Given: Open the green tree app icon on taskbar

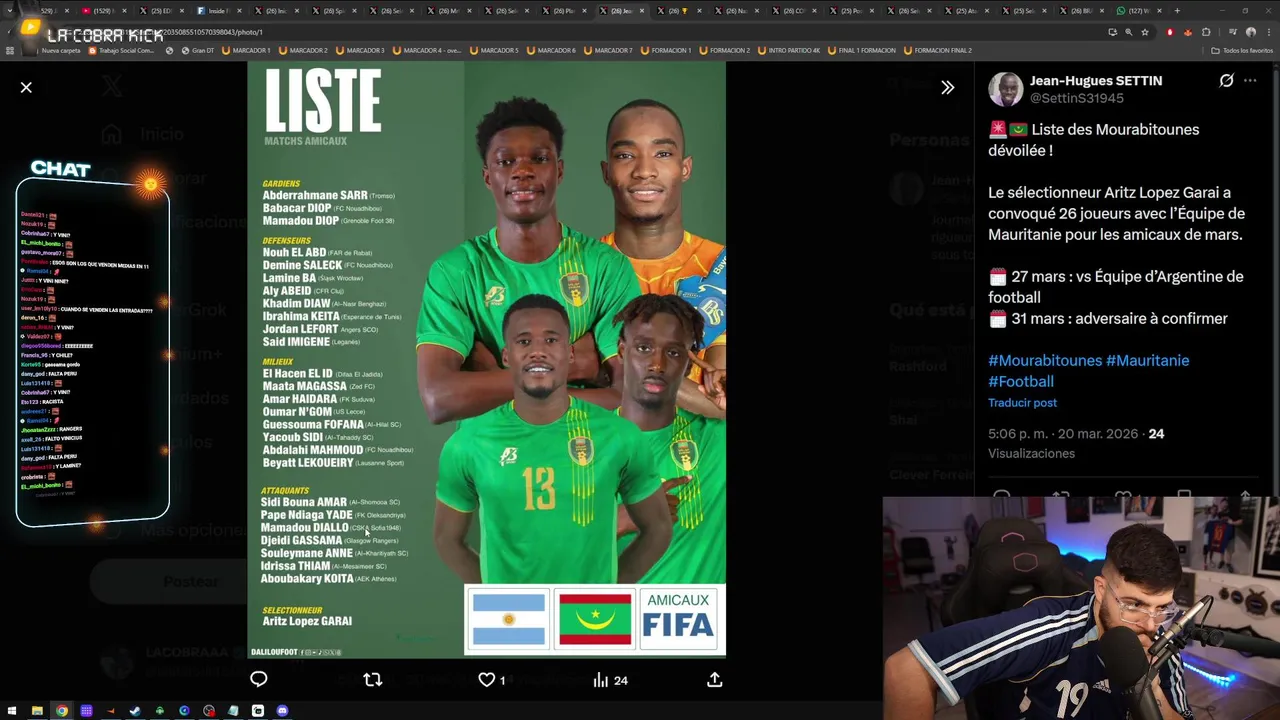Looking at the screenshot, I should coord(160,711).
